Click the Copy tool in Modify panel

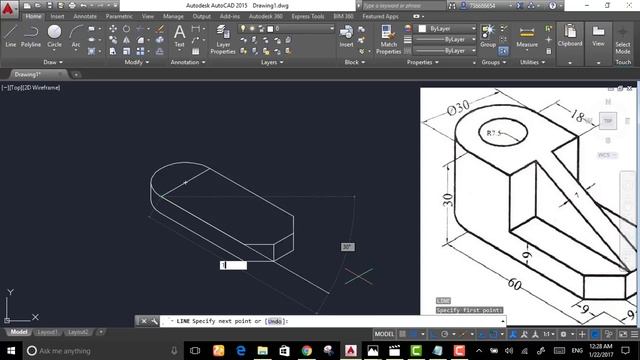click(113, 40)
